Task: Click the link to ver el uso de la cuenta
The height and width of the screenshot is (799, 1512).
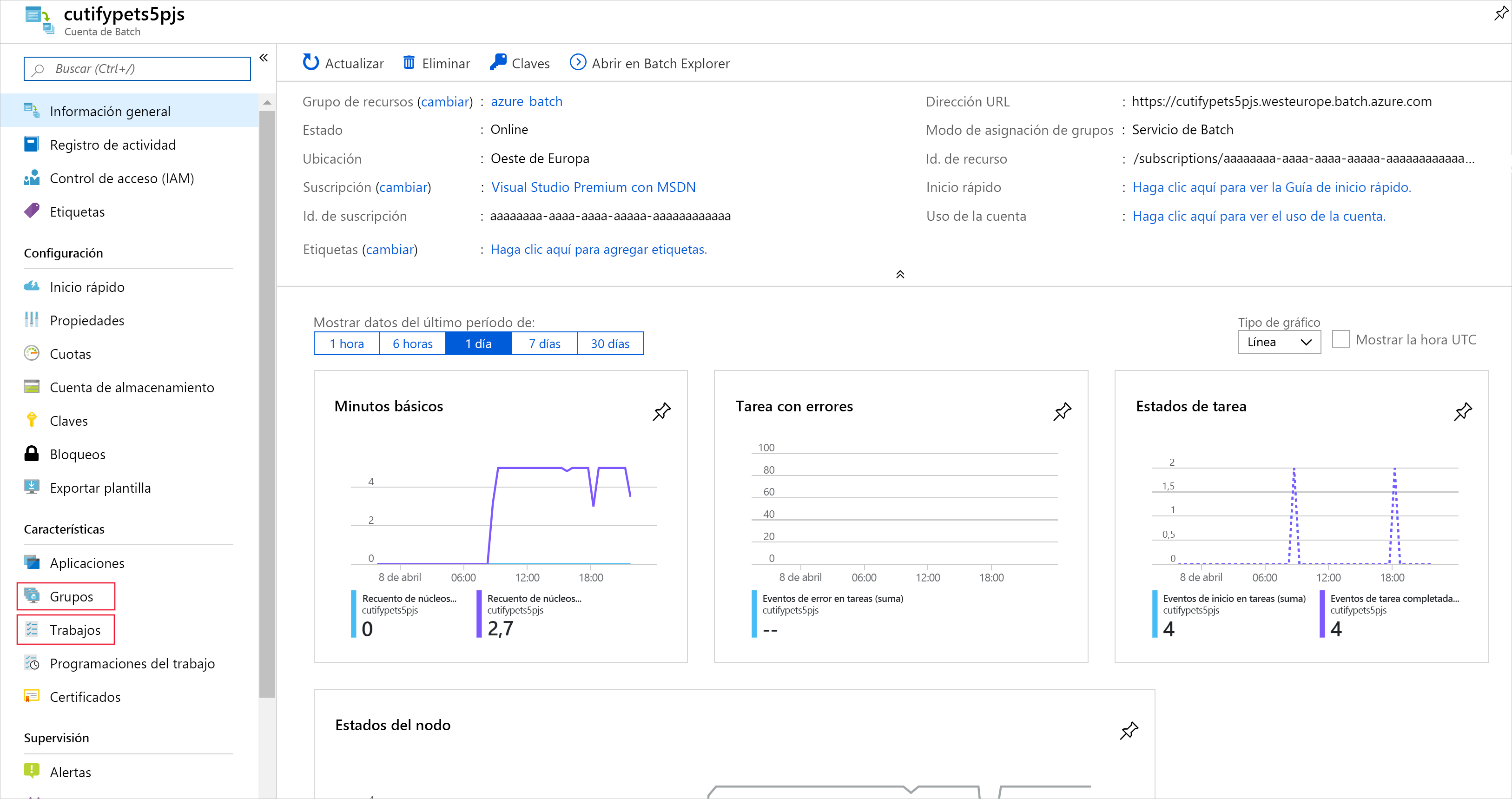Action: click(1258, 216)
